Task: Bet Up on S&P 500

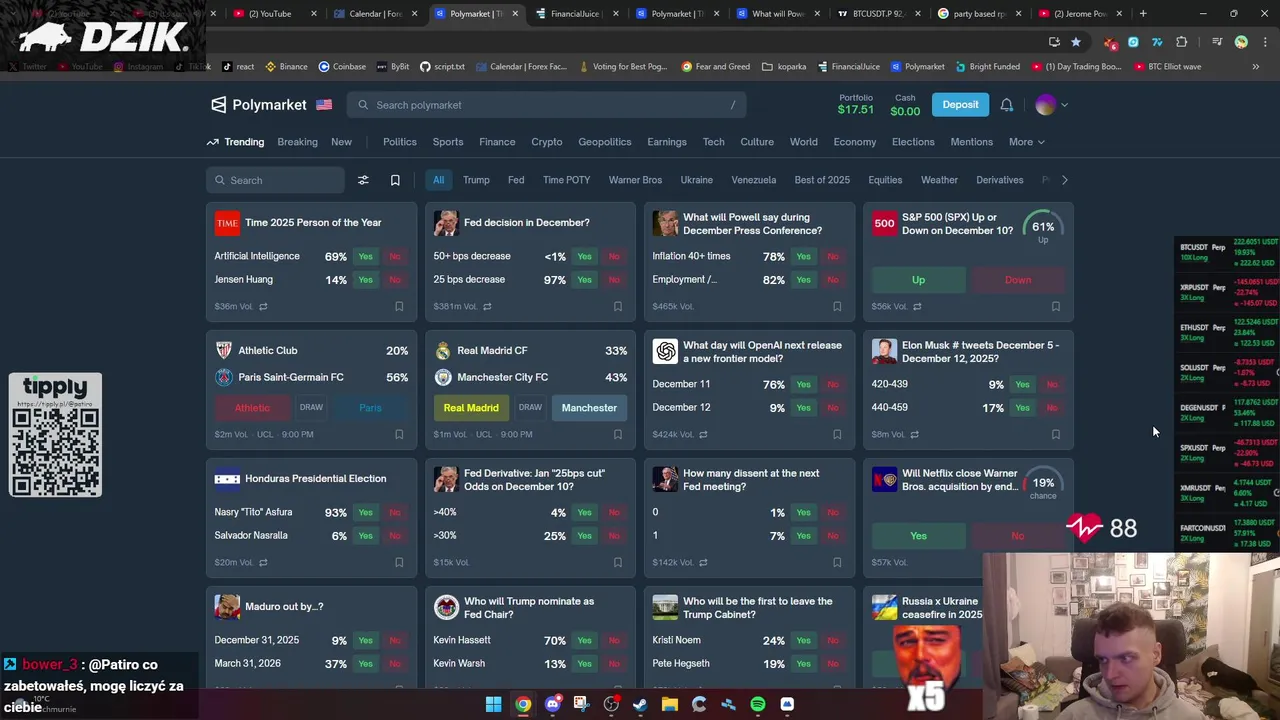Action: tap(918, 280)
